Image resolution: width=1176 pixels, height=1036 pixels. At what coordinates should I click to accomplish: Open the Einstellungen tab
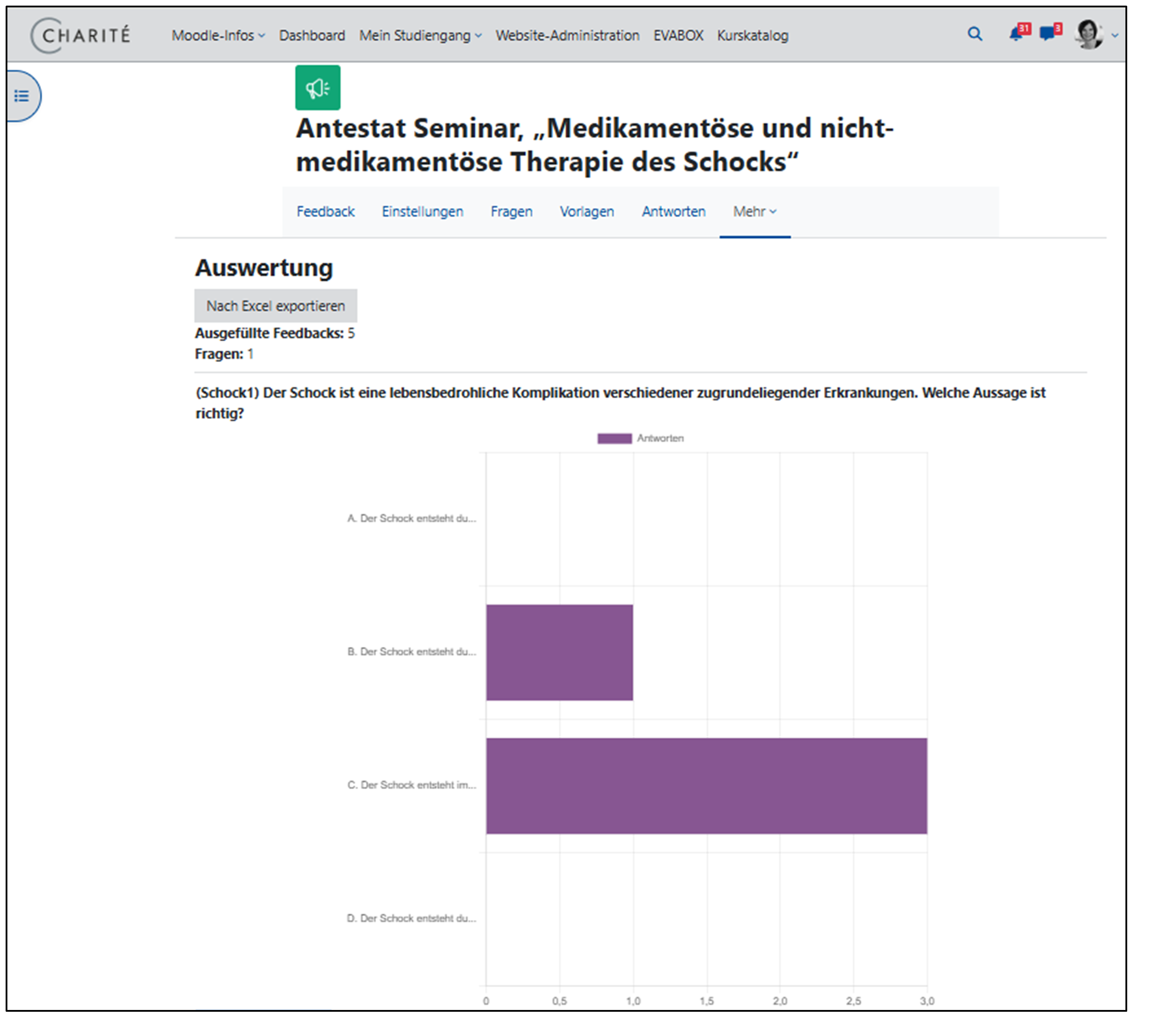pos(422,212)
